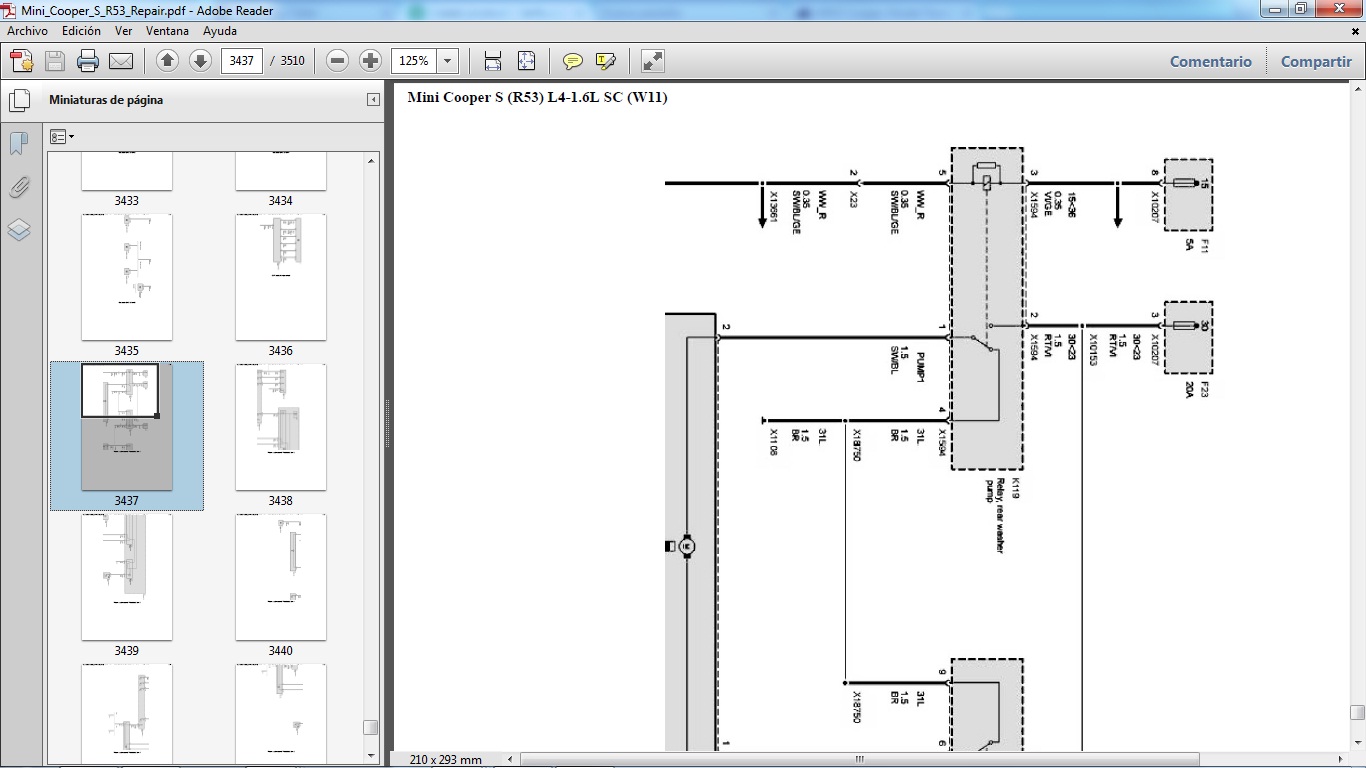Select the page 3436 thumbnail
The image size is (1366, 768).
click(281, 277)
